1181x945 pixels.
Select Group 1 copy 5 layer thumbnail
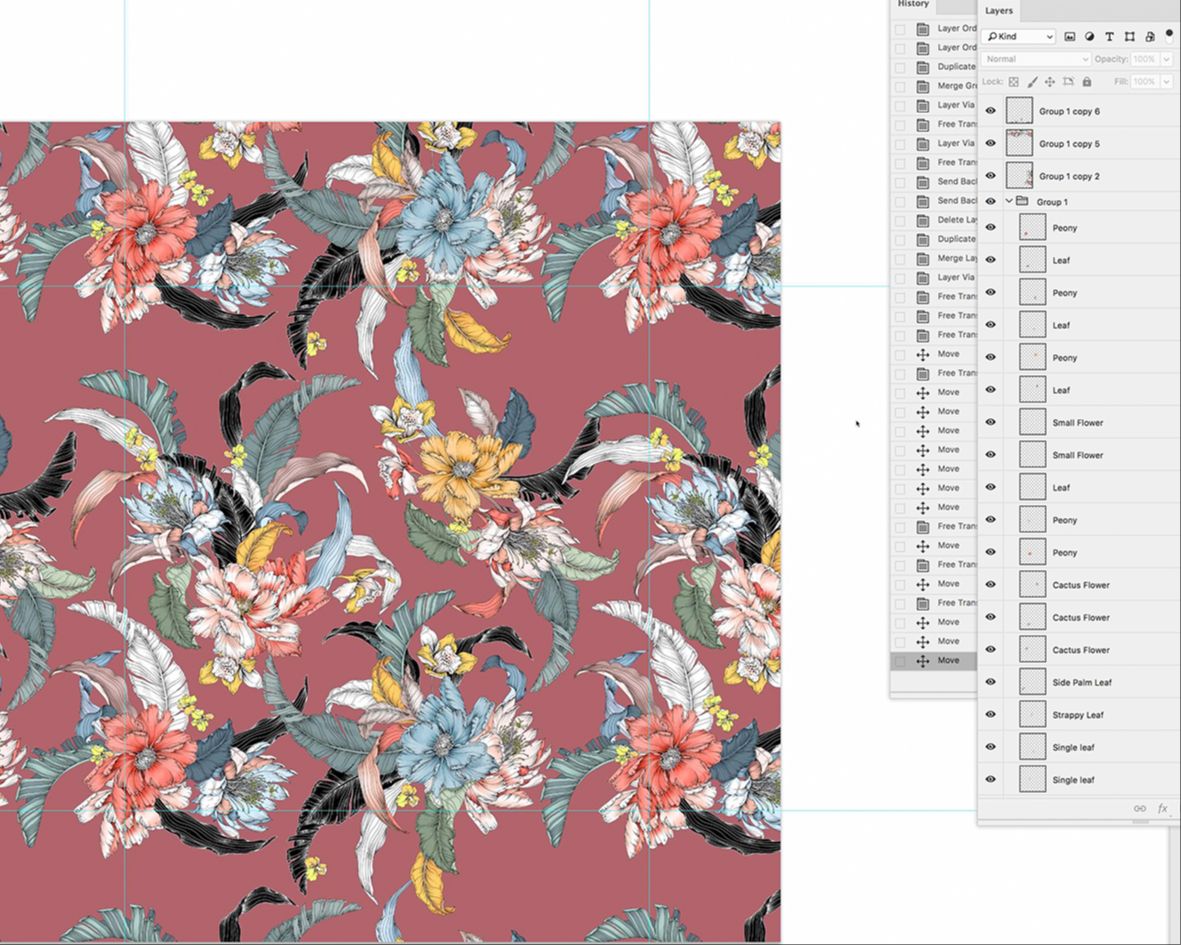(1019, 143)
